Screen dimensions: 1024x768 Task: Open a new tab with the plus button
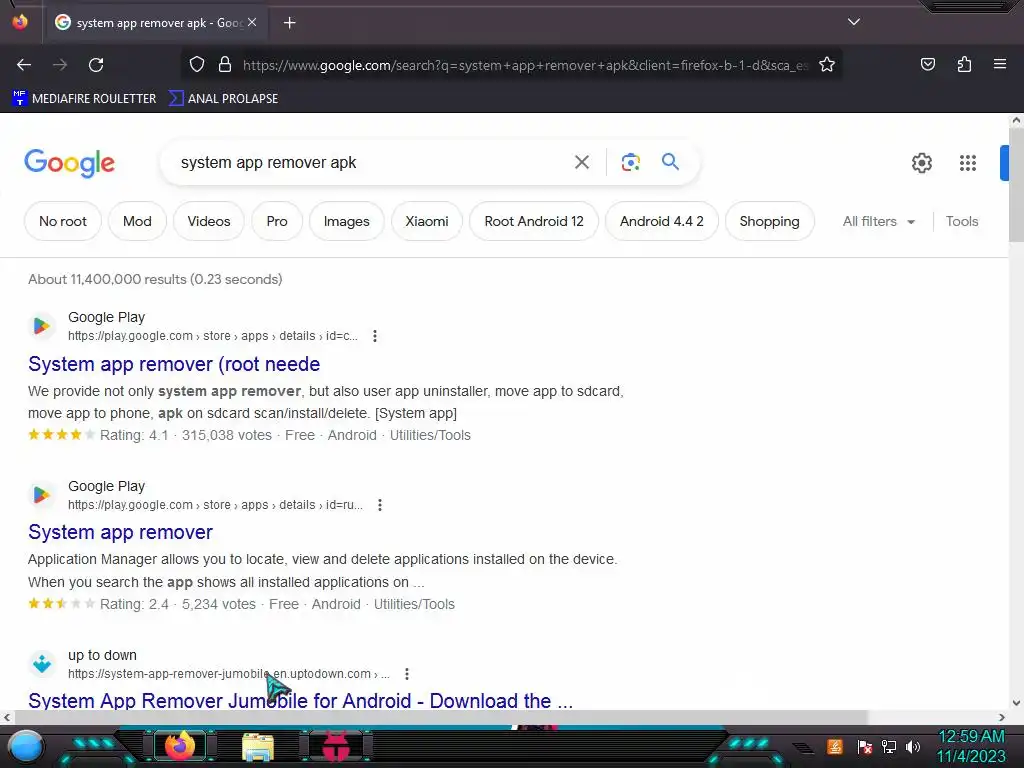click(289, 23)
